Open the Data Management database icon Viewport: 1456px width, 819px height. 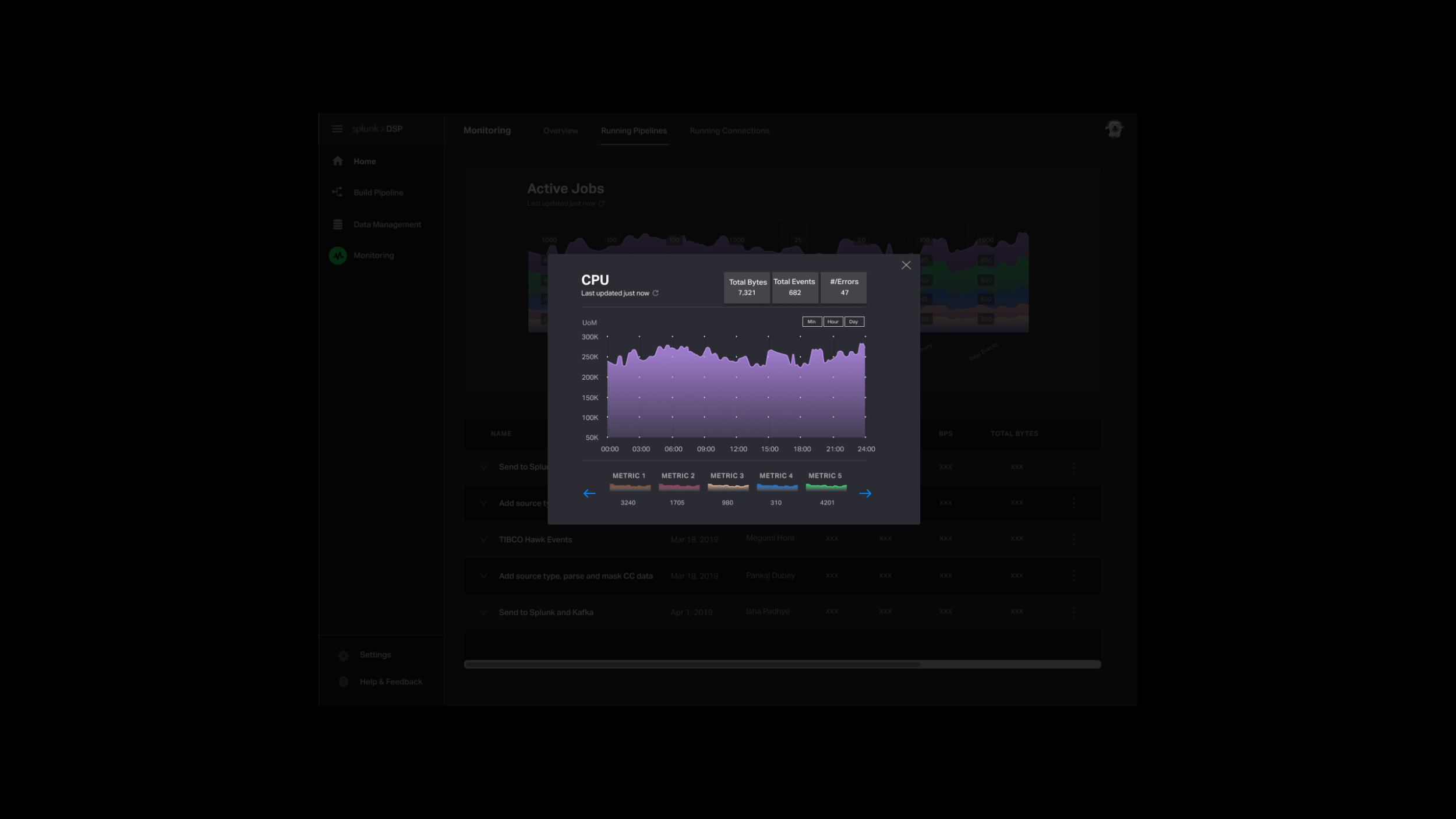click(x=338, y=224)
